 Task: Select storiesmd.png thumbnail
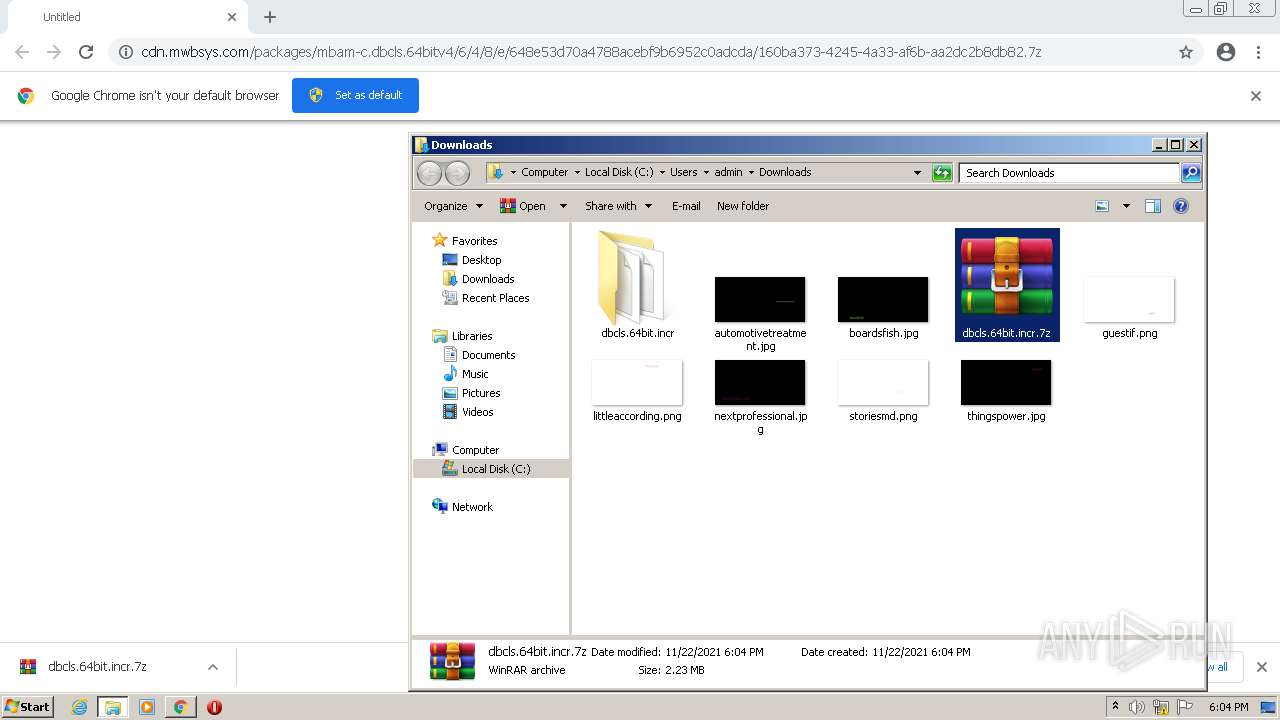pyautogui.click(x=883, y=382)
